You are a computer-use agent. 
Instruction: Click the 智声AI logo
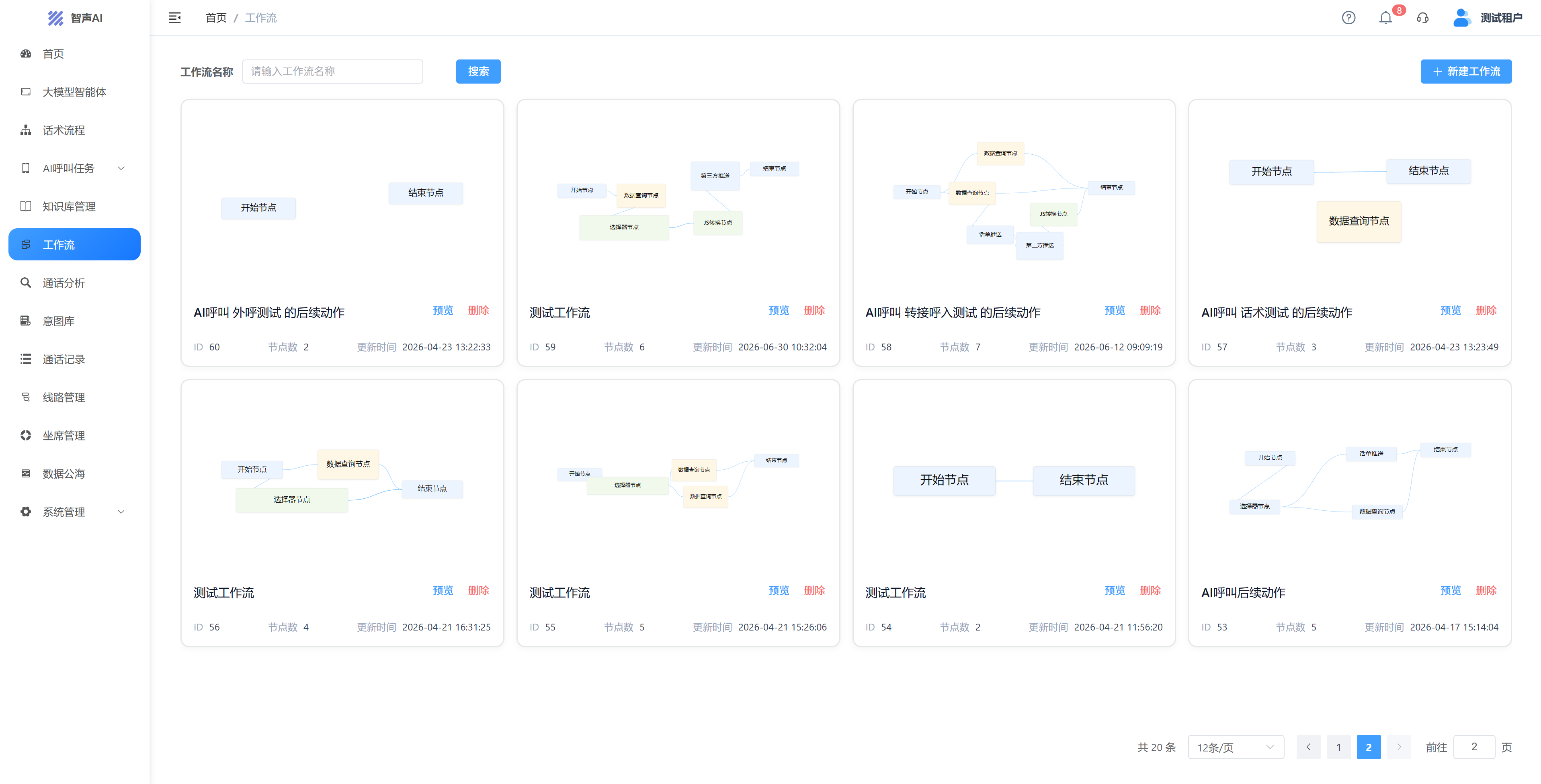point(76,18)
